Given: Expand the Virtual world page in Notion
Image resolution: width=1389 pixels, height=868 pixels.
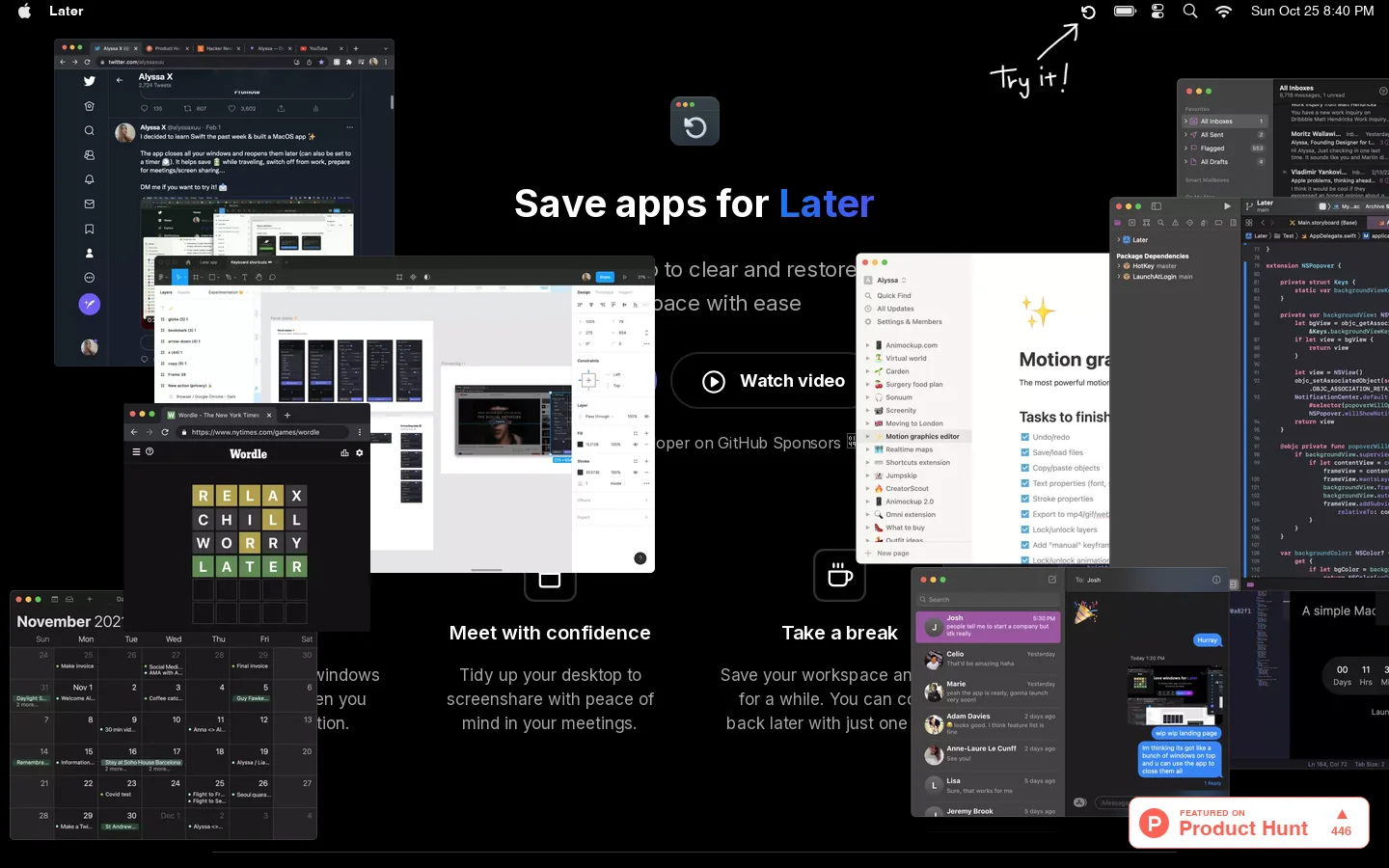Looking at the screenshot, I should click(x=867, y=359).
